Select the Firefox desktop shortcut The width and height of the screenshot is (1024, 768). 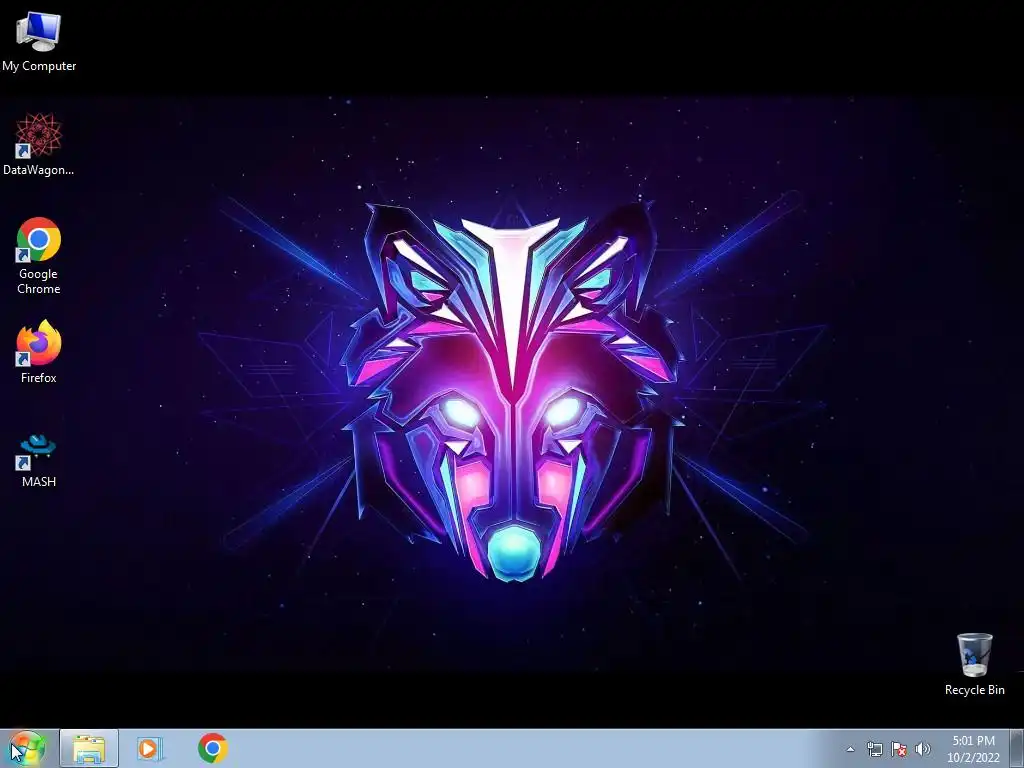click(x=39, y=351)
